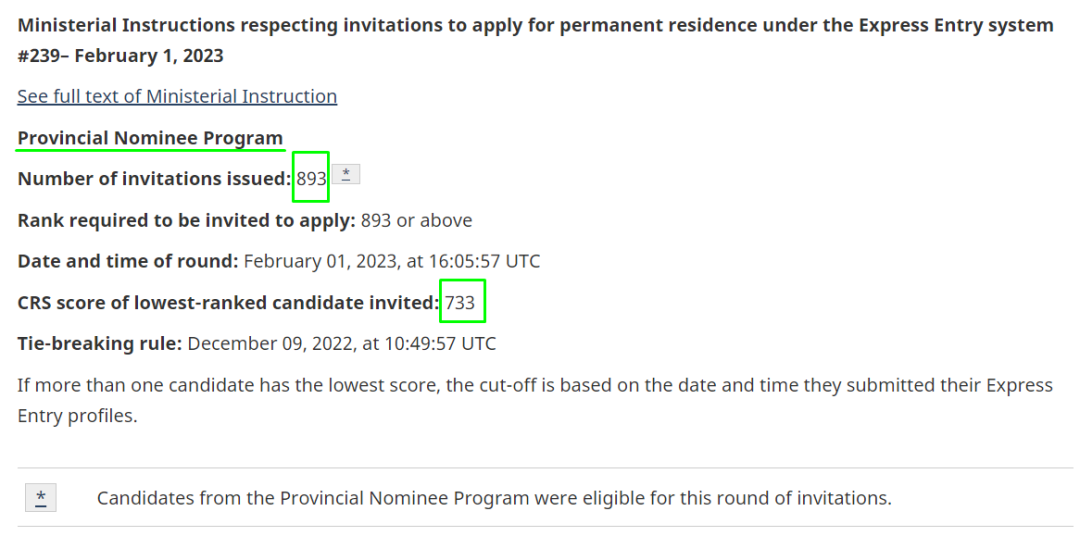Open the full text of Ministerial Instruction link

[x=177, y=96]
